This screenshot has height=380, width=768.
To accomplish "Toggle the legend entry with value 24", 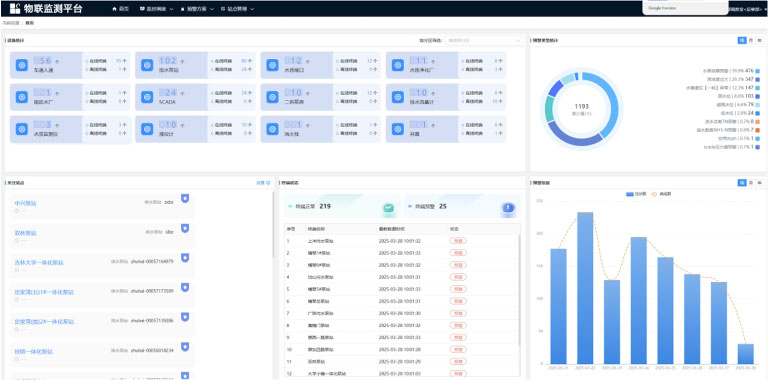I will pos(740,113).
